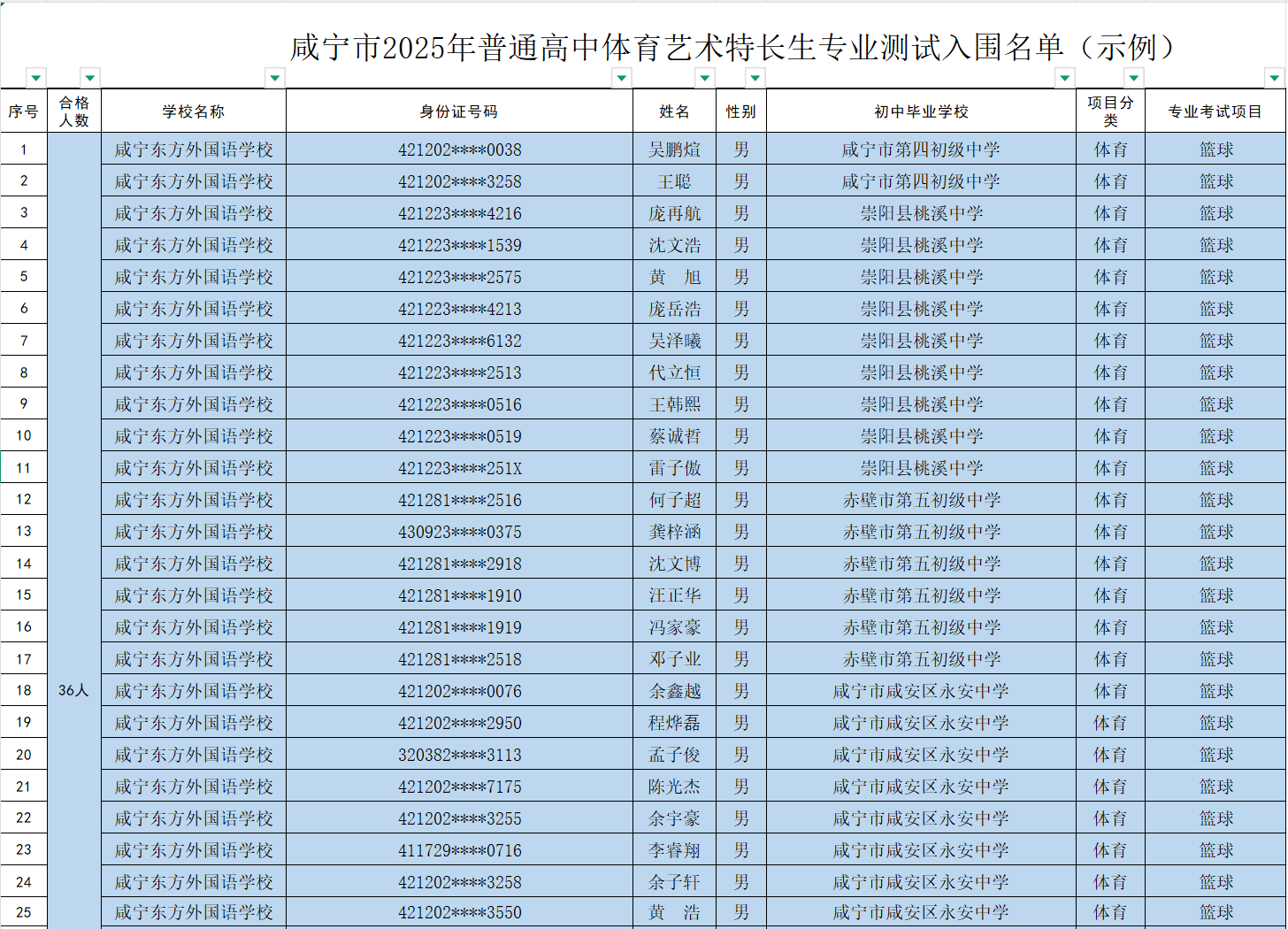1288x929 pixels.
Task: Select the 学校名称 header cell
Action: (194, 111)
